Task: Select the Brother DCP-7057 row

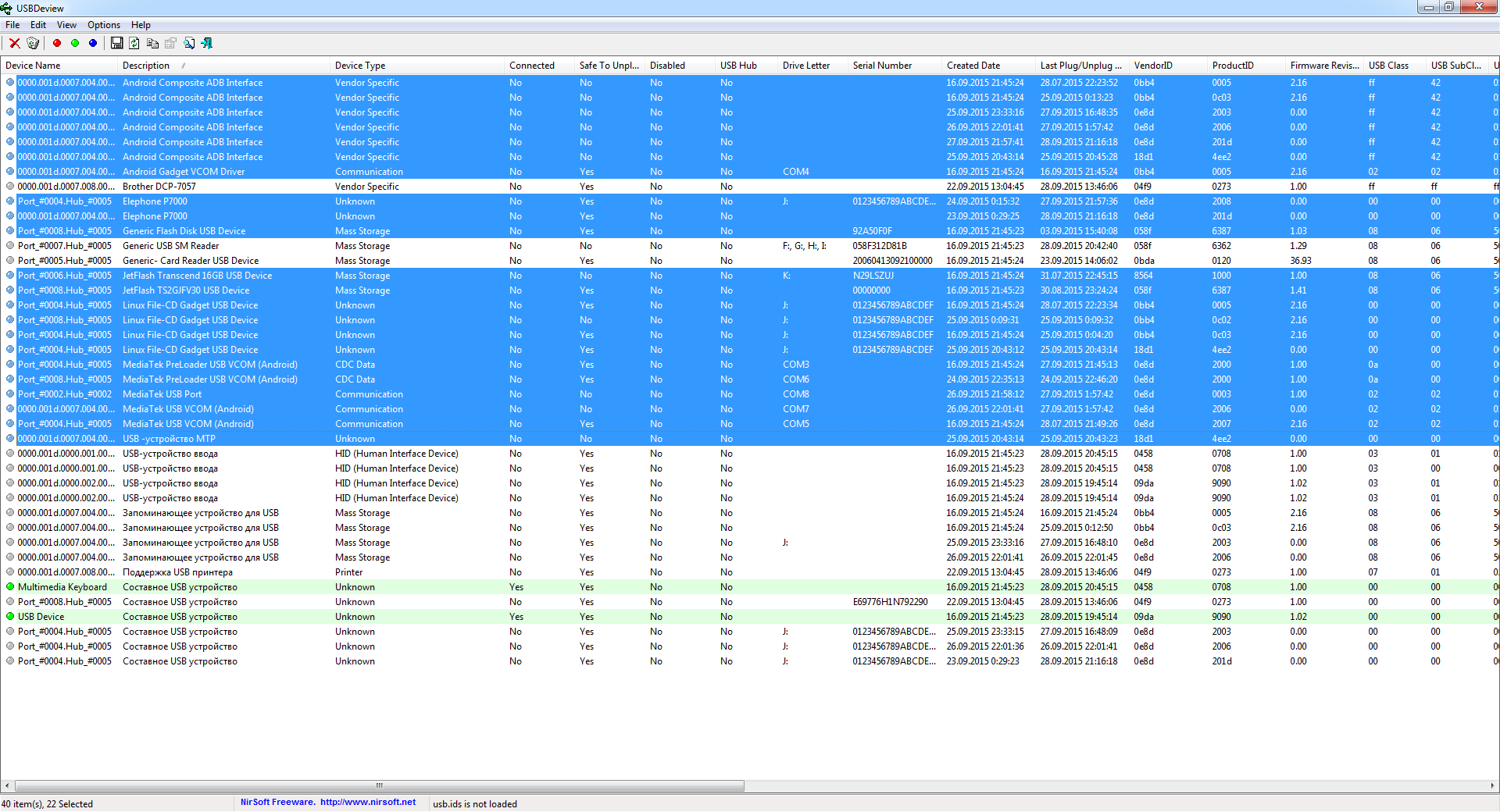Action: click(x=159, y=187)
